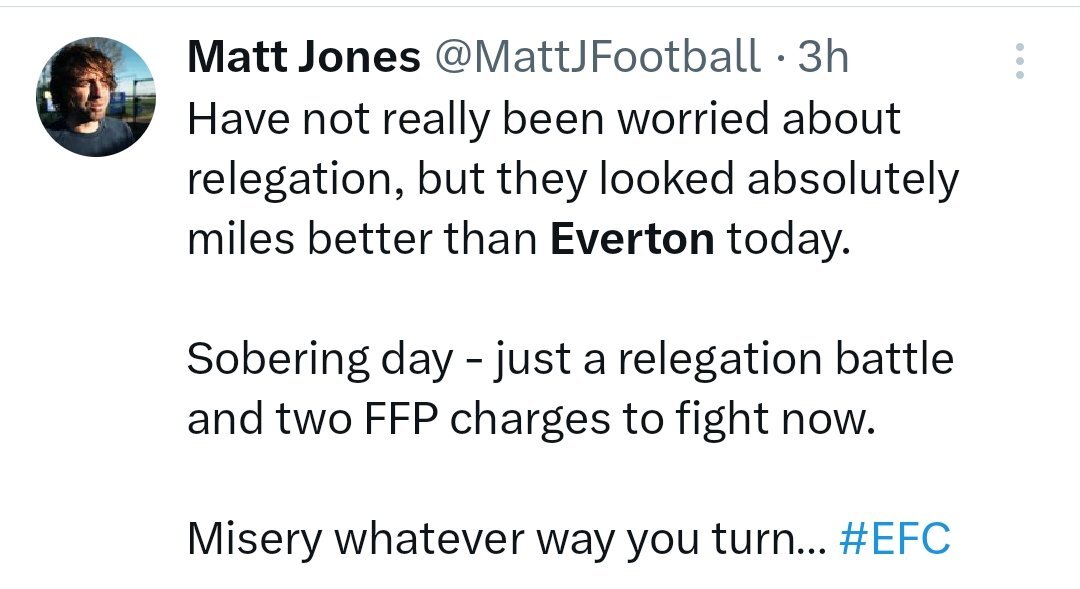The height and width of the screenshot is (589, 1080).
Task: Click the 3h timestamp of the tweet
Action: [823, 56]
